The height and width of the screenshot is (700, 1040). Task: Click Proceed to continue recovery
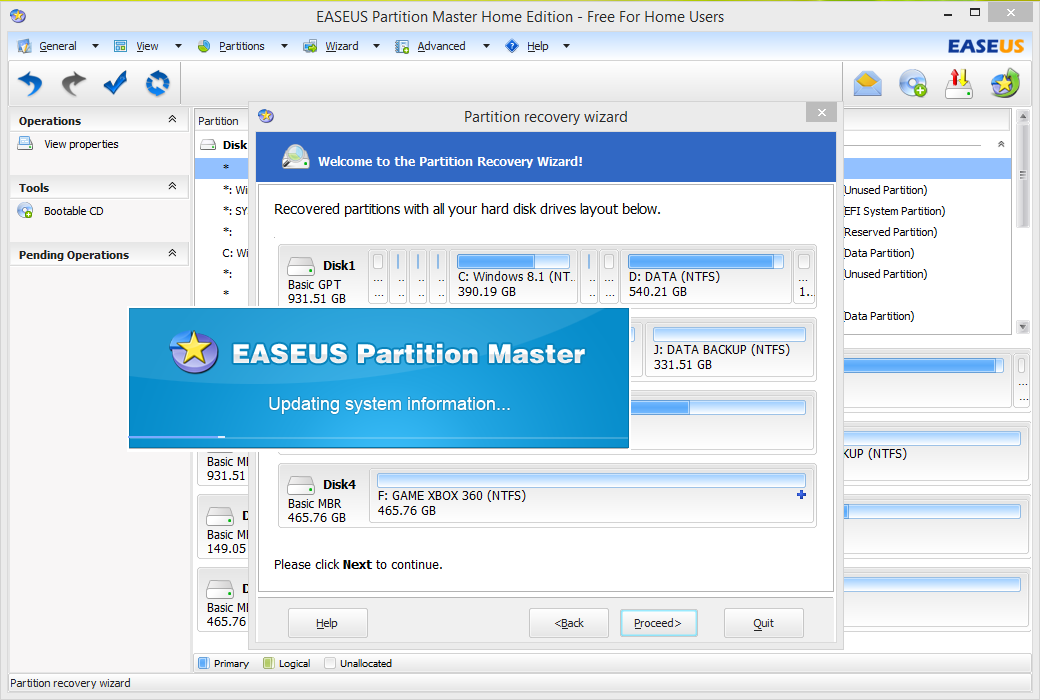(x=658, y=623)
